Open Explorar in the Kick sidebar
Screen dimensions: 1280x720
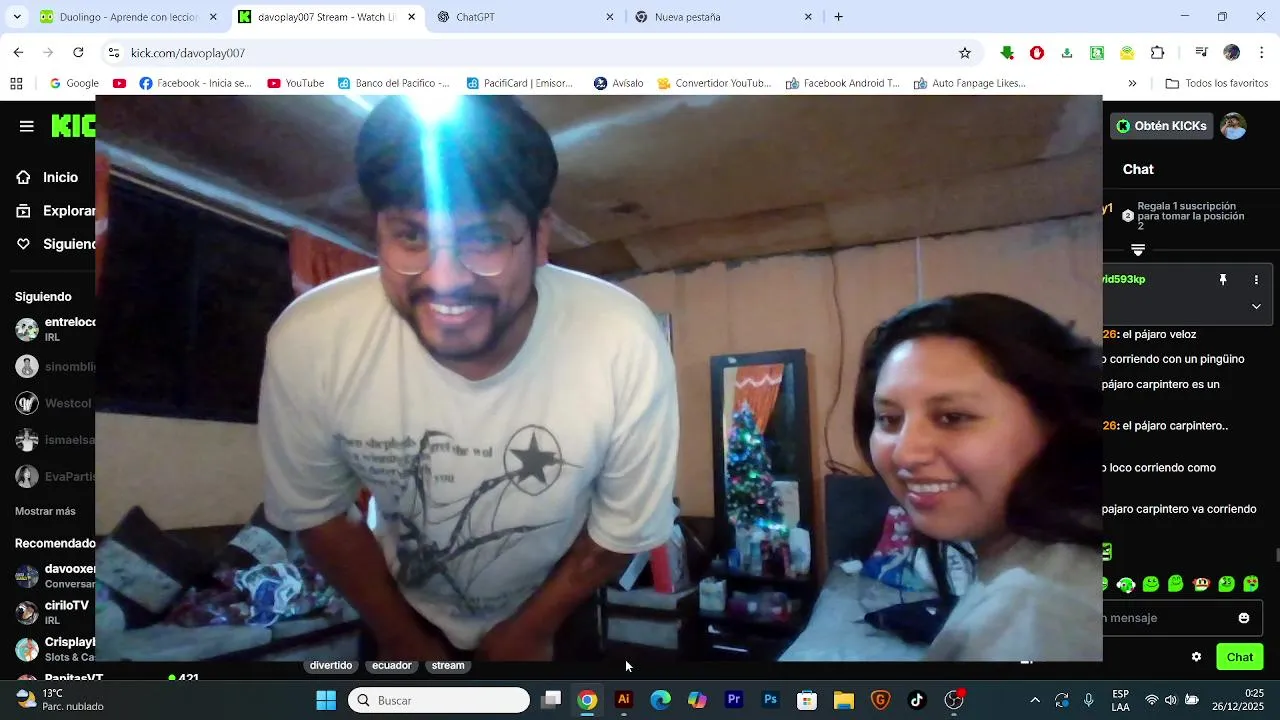tap(55, 211)
